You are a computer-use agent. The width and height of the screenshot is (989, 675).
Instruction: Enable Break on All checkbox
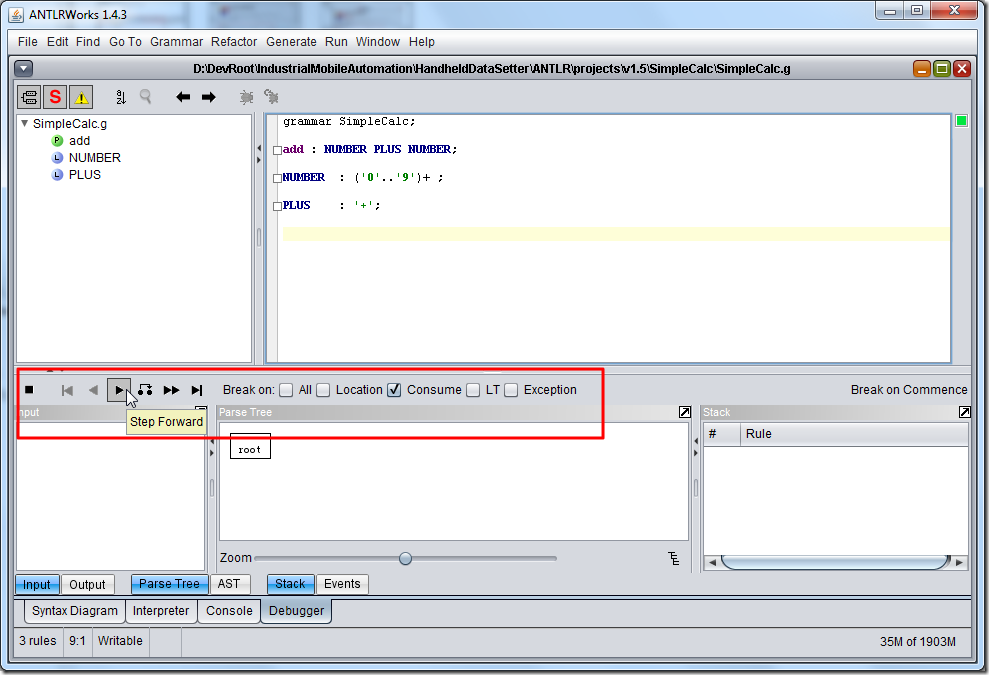pos(286,390)
